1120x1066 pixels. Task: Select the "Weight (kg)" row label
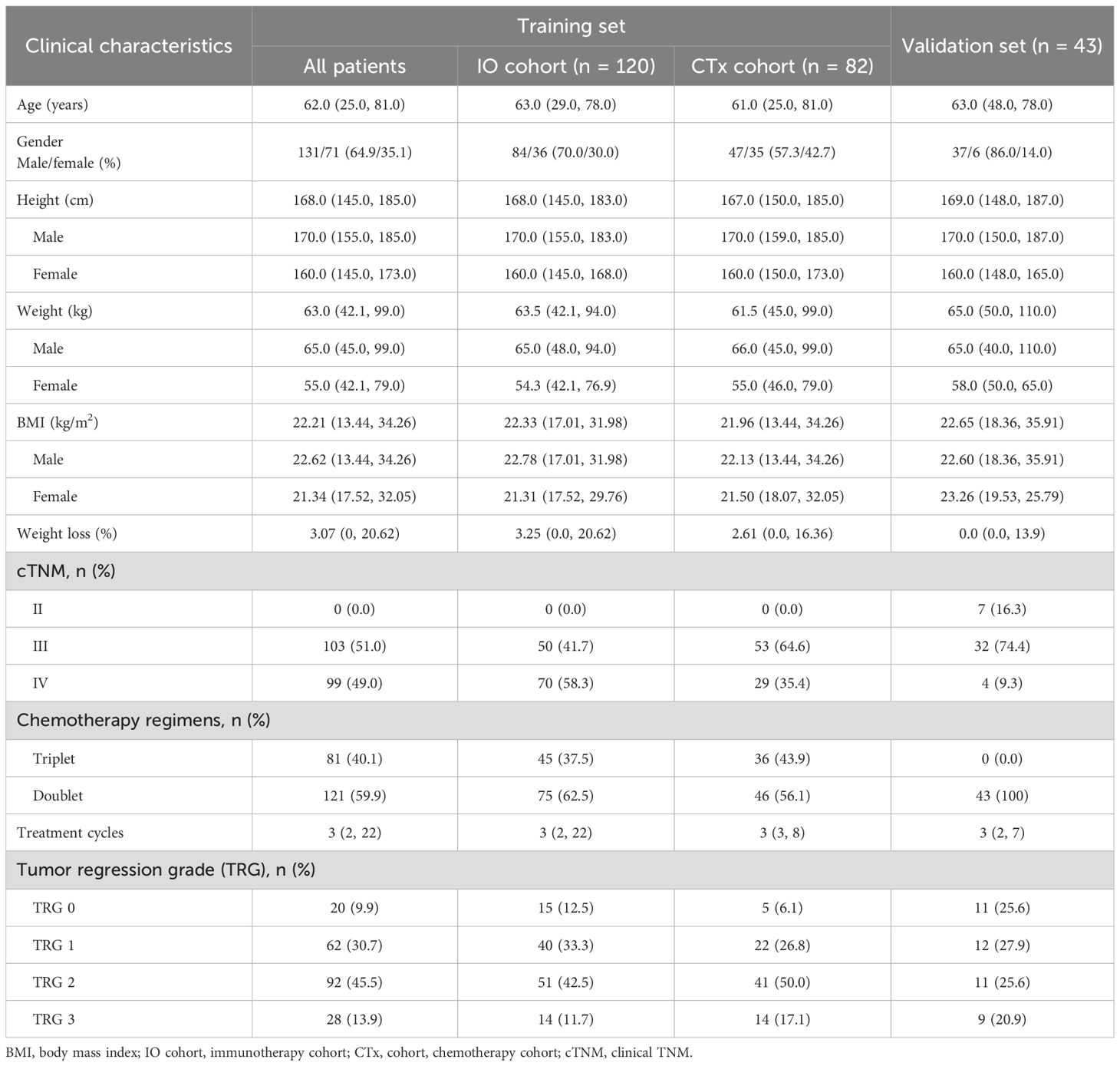pos(54,311)
